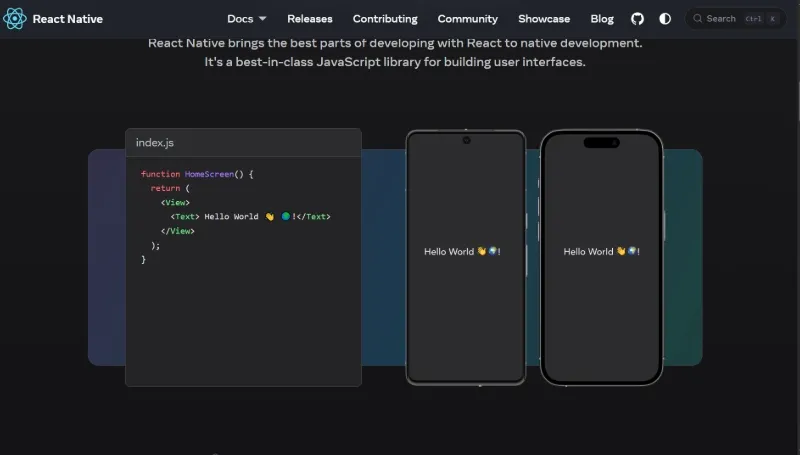The width and height of the screenshot is (800, 455).
Task: Open the Releases page
Action: (x=310, y=19)
